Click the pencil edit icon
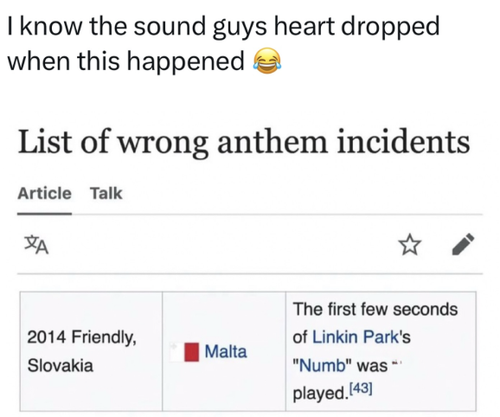500x417 pixels. (x=463, y=244)
